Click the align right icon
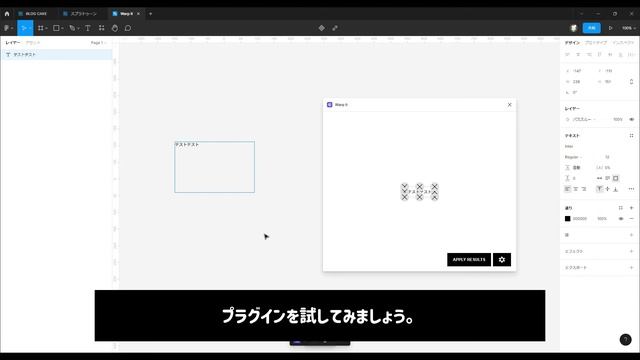 tap(589, 54)
